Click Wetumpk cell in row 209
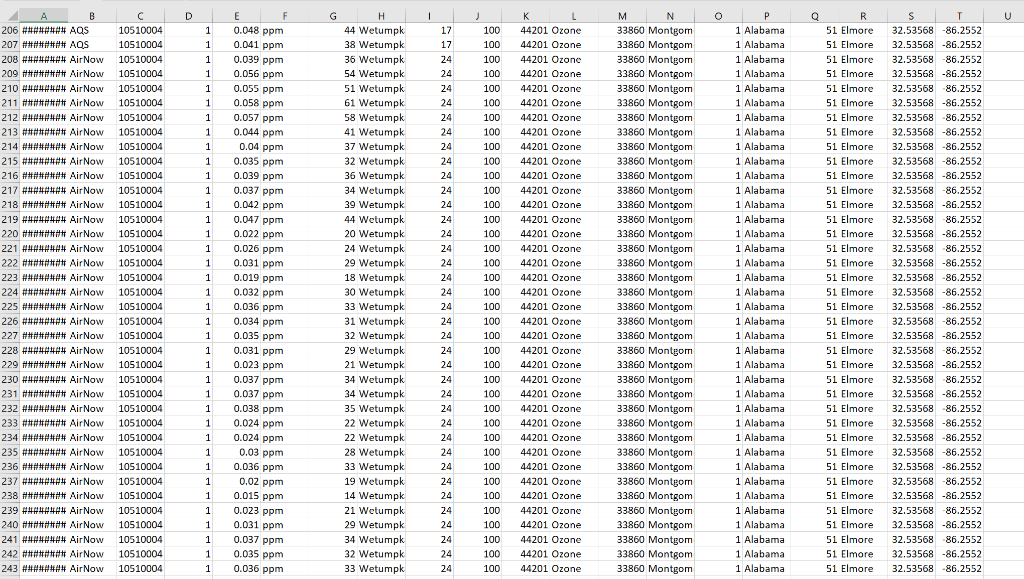 (381, 74)
